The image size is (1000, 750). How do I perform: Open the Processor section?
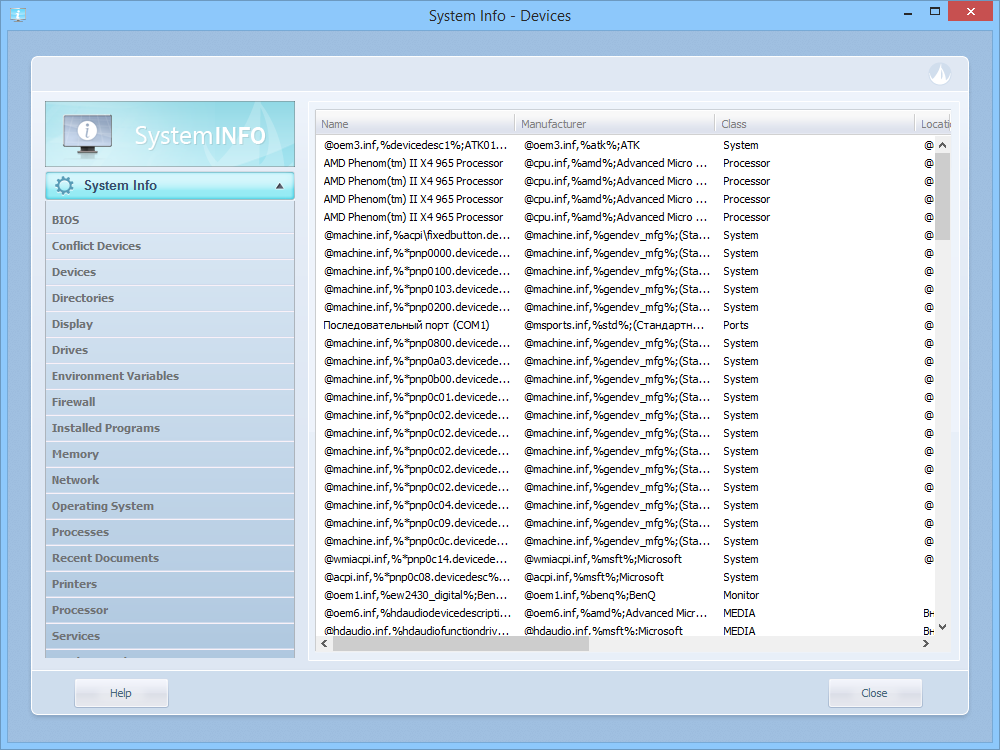[170, 610]
